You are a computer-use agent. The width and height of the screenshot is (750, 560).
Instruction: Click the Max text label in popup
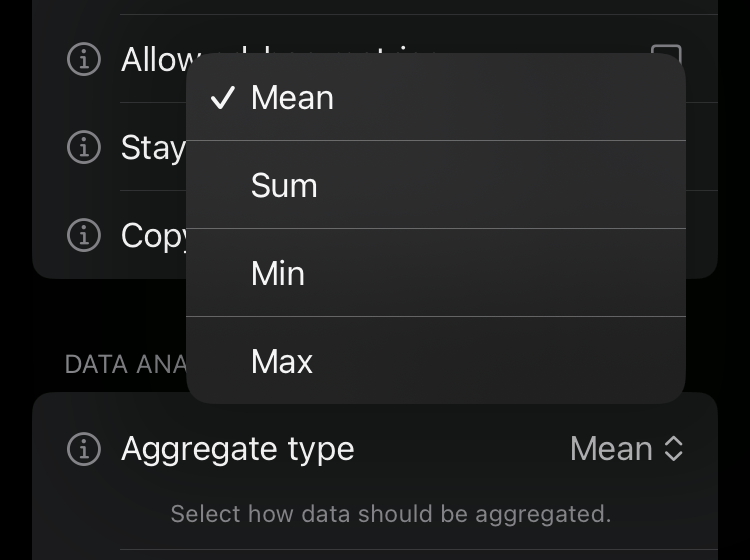point(282,361)
